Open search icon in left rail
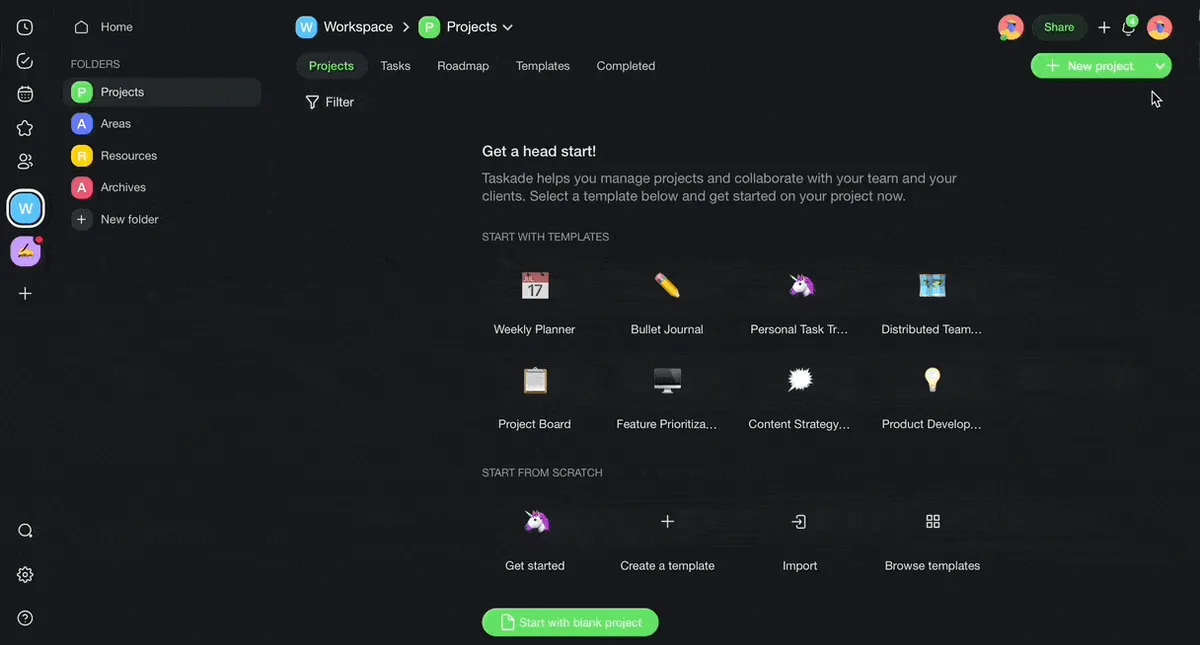Viewport: 1200px width, 645px height. (25, 531)
